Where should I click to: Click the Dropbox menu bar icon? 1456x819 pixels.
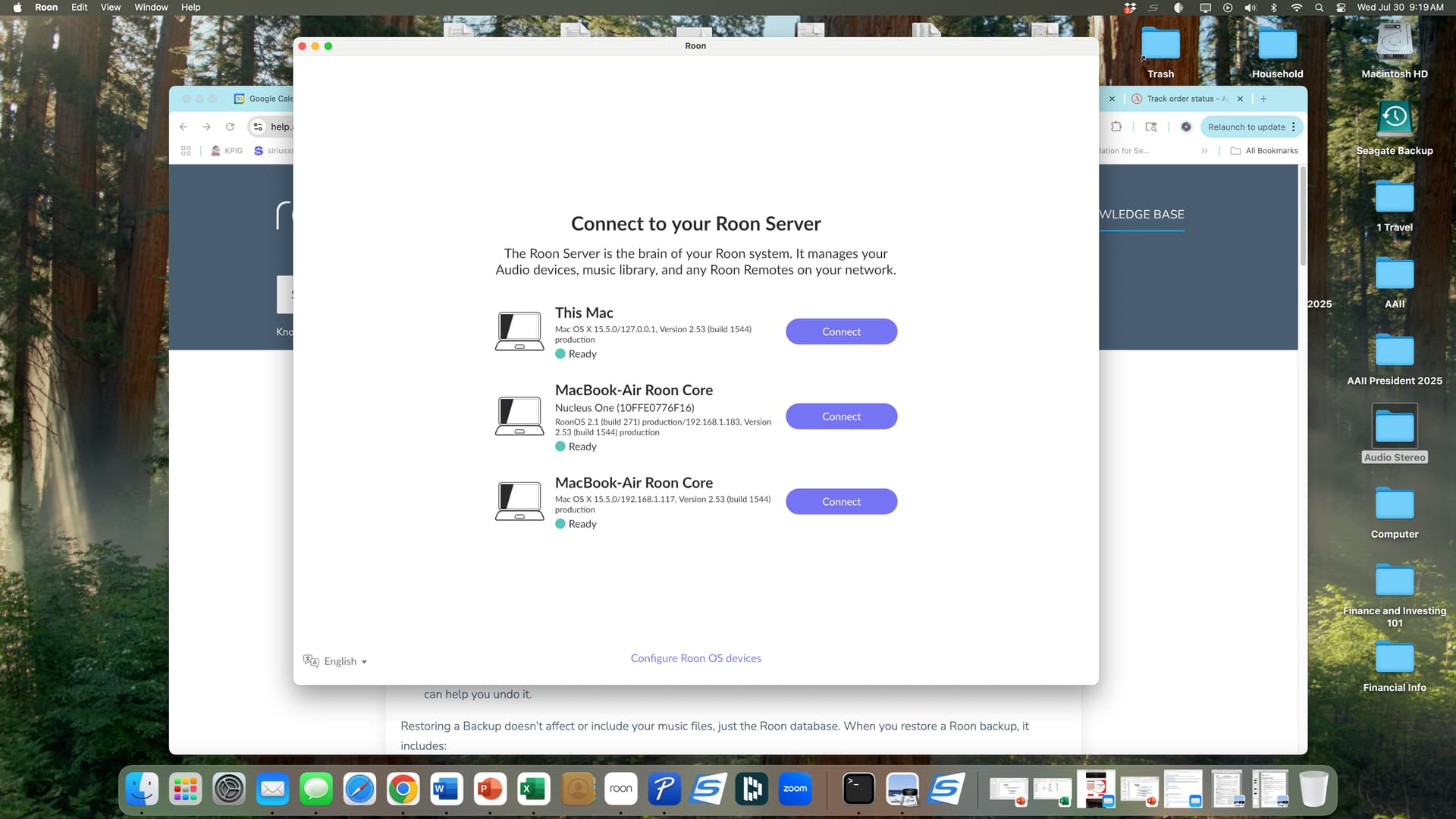tap(1130, 7)
